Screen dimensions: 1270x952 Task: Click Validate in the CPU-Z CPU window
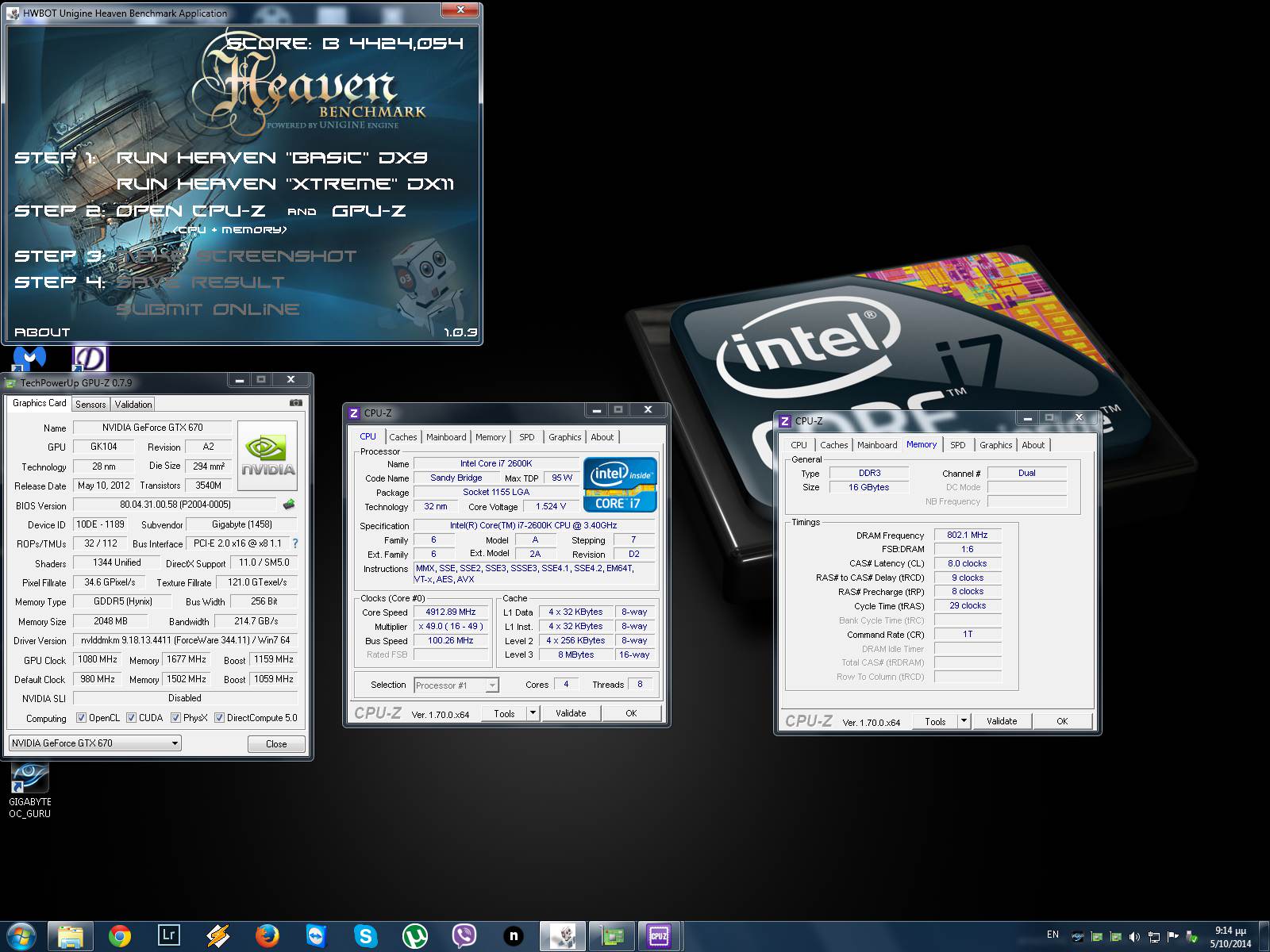coord(571,713)
